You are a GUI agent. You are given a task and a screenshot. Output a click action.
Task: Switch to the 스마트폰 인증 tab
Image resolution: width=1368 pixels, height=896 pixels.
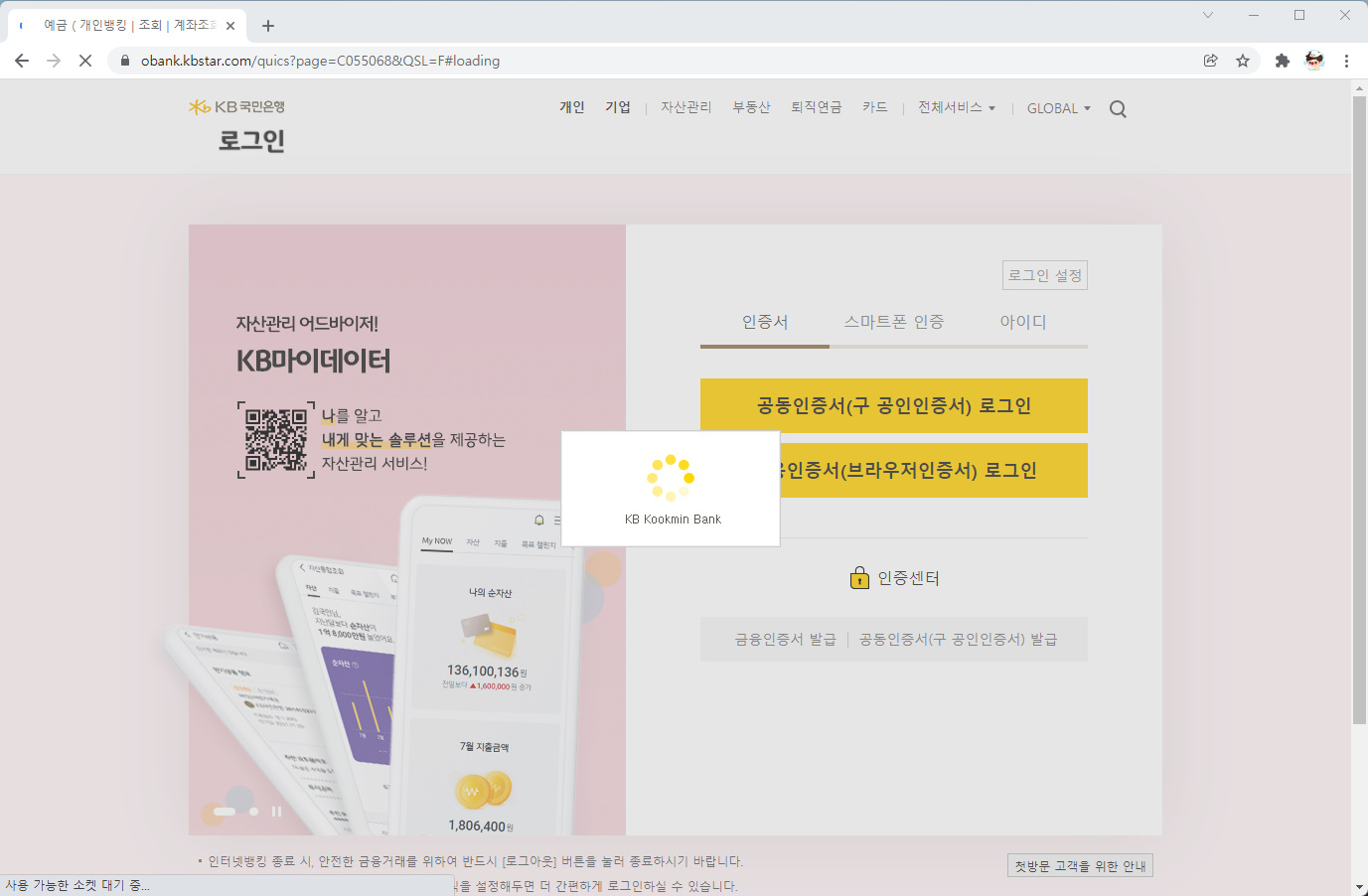pos(894,322)
